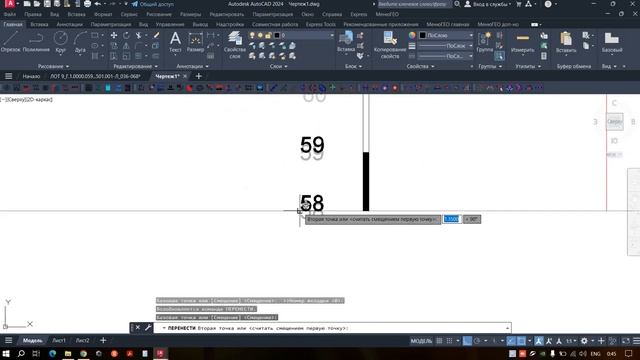Image resolution: width=640 pixels, height=360 pixels.
Task: Toggle clean screen mode in status bar
Action: point(626,341)
